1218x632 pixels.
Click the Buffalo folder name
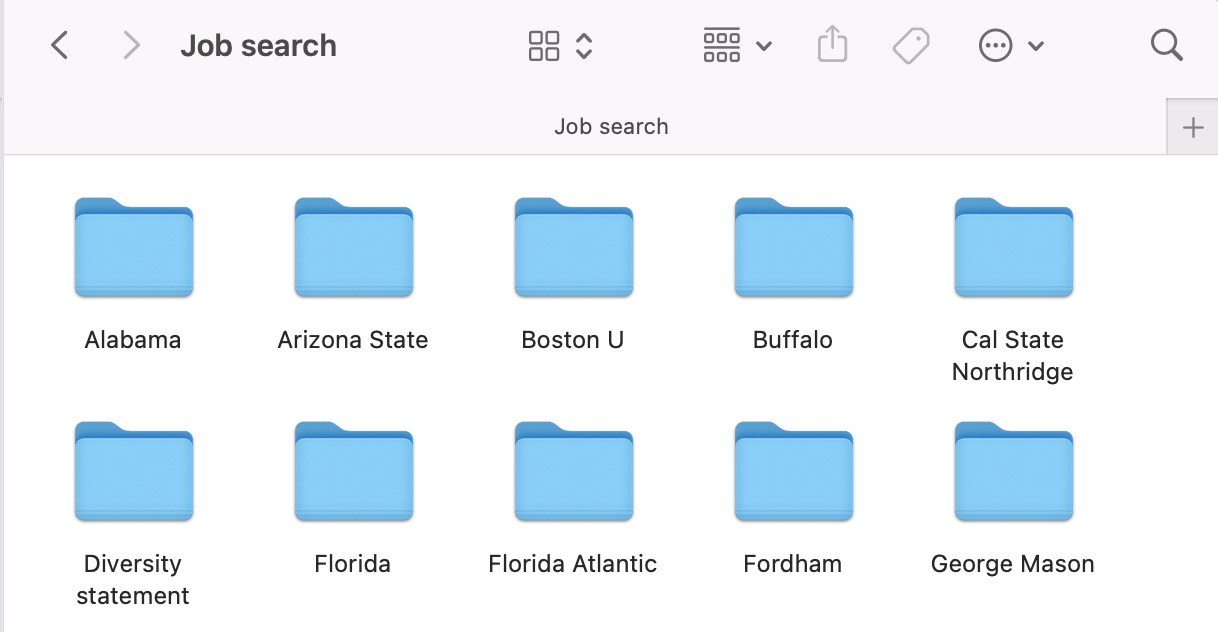coord(793,340)
